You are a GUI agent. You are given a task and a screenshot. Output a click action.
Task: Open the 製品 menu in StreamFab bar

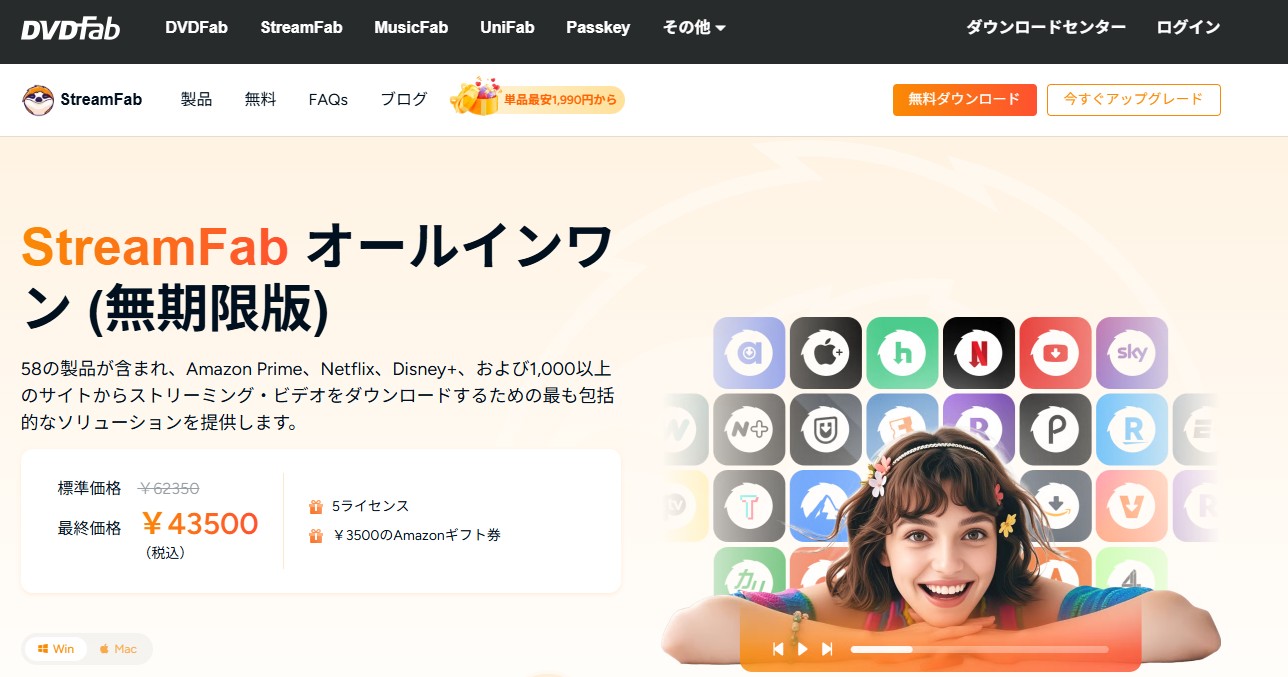point(196,100)
